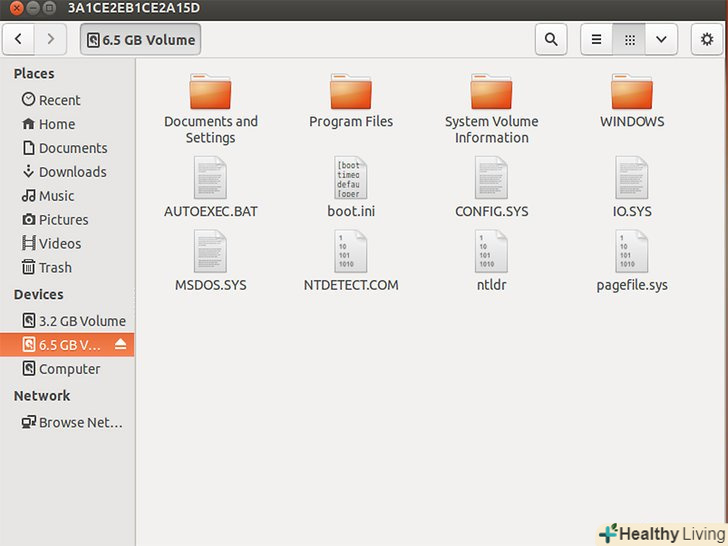Image resolution: width=728 pixels, height=546 pixels.
Task: Close the file manager window
Action: click(x=16, y=8)
